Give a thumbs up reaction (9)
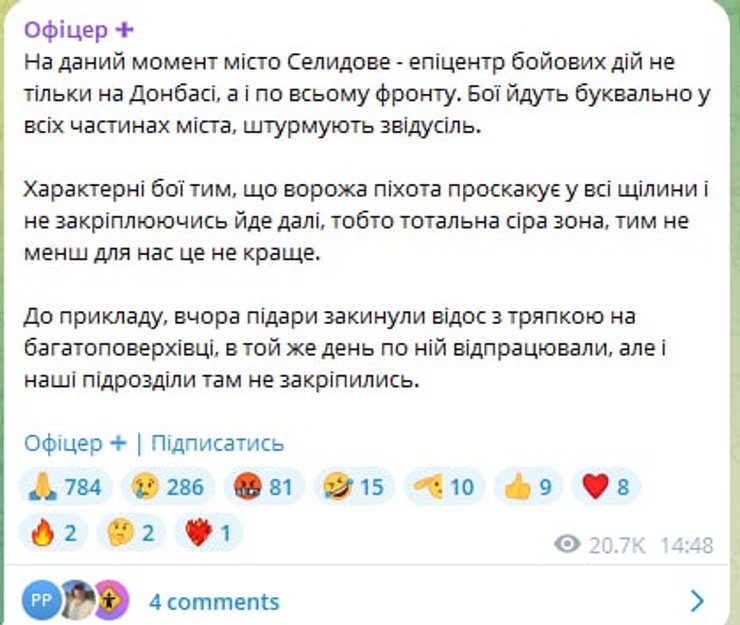Screen dimensions: 740x625 click(529, 487)
